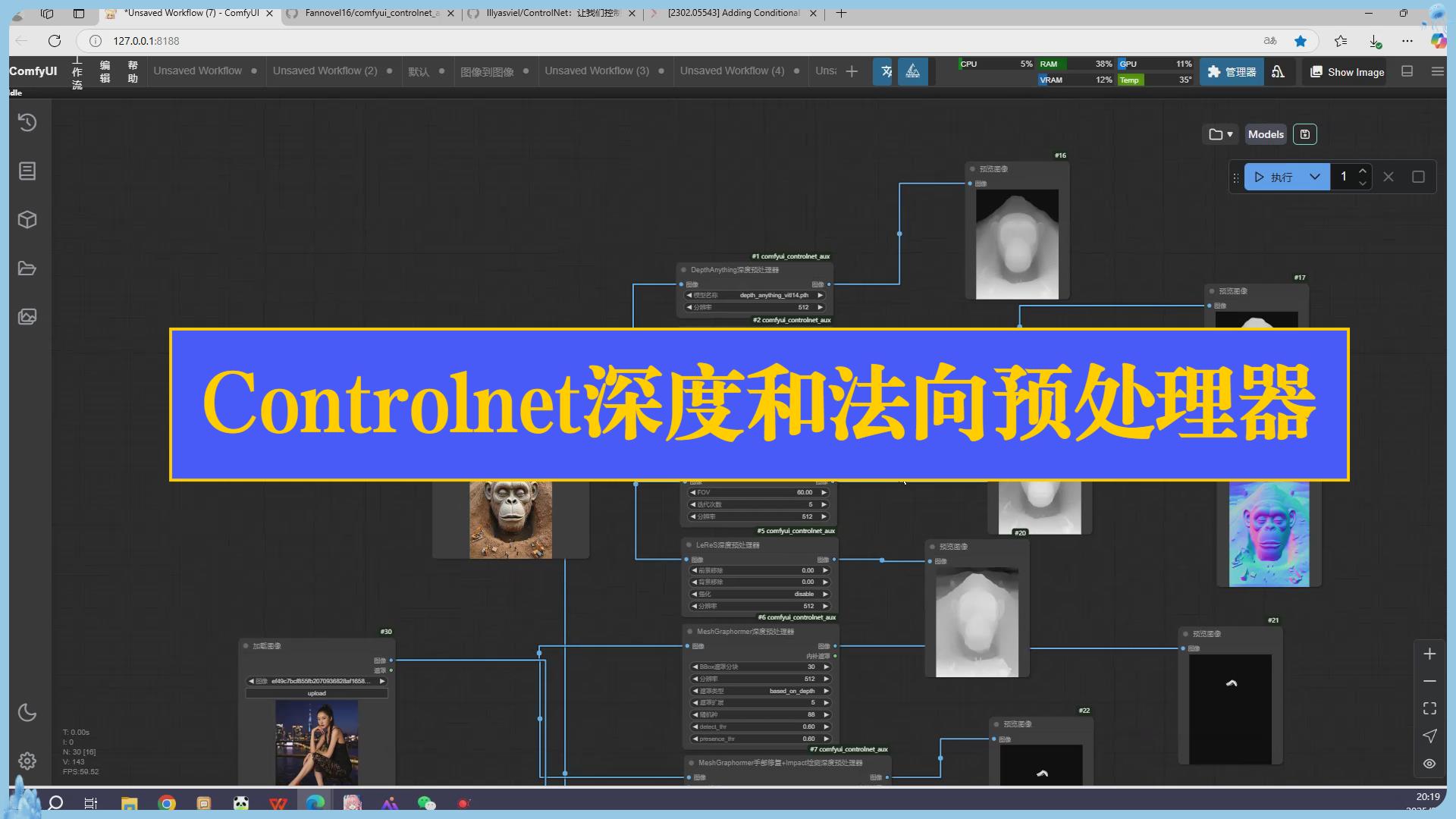Click next arrow on model name widget

click(820, 296)
